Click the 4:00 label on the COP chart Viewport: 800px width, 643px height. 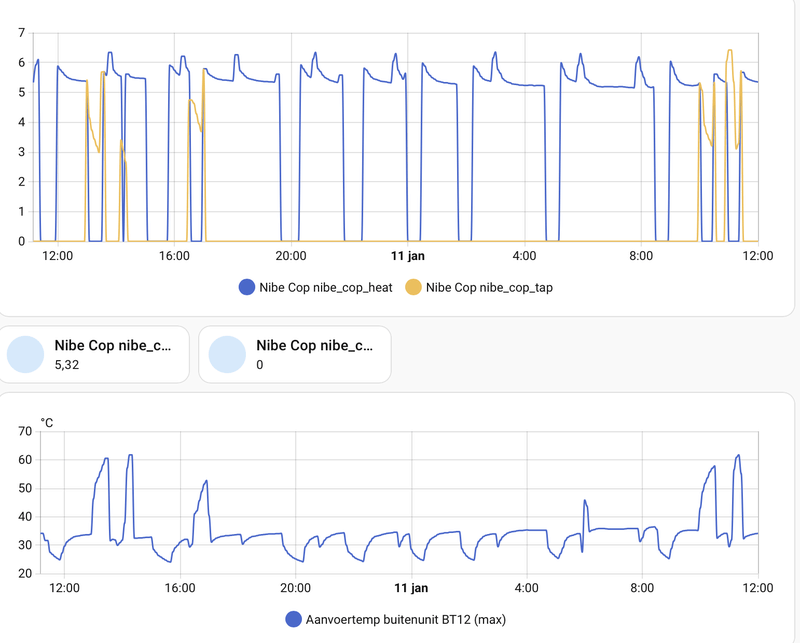point(525,256)
